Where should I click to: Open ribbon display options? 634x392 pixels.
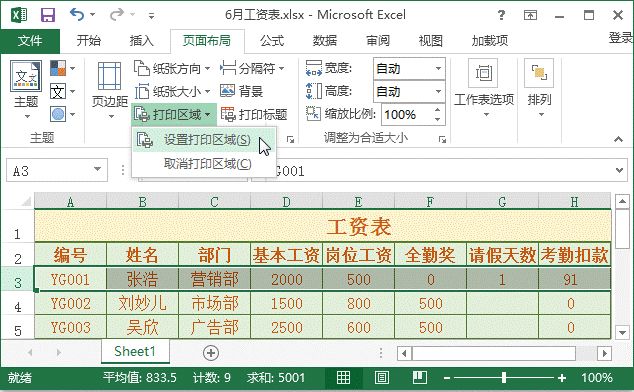tap(530, 15)
